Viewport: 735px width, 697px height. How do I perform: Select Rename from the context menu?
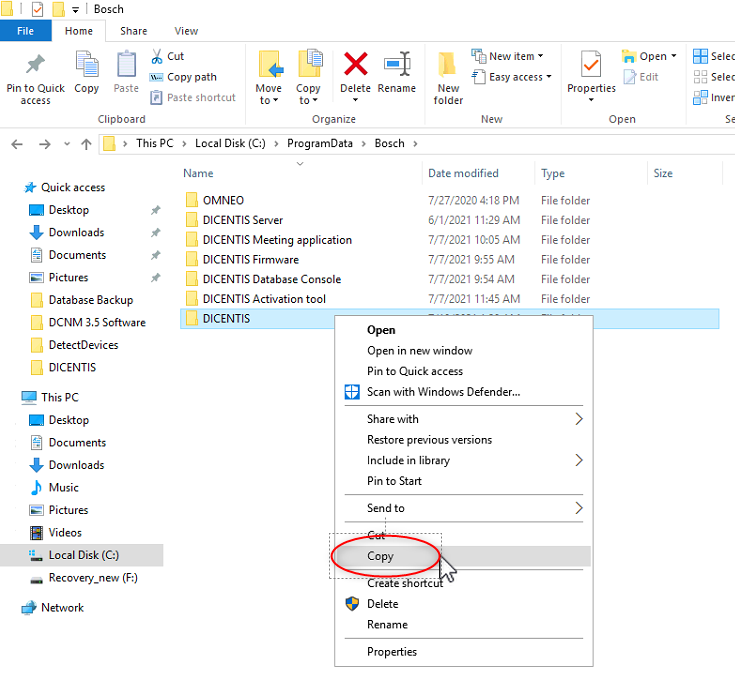click(387, 625)
